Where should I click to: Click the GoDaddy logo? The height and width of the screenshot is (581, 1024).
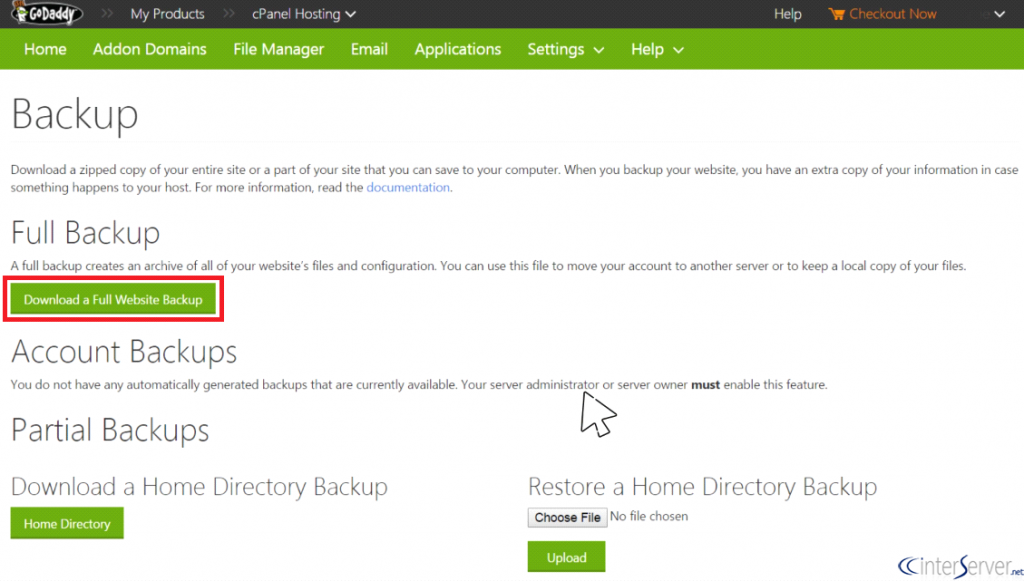(47, 14)
